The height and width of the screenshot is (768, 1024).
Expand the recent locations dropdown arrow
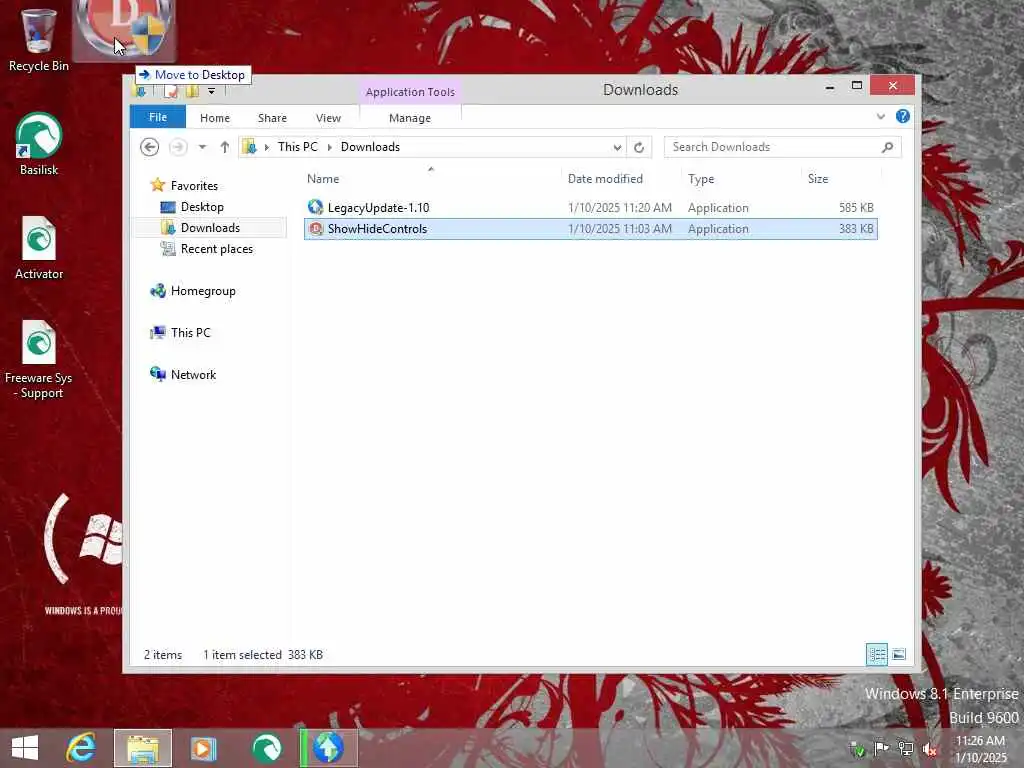(202, 147)
